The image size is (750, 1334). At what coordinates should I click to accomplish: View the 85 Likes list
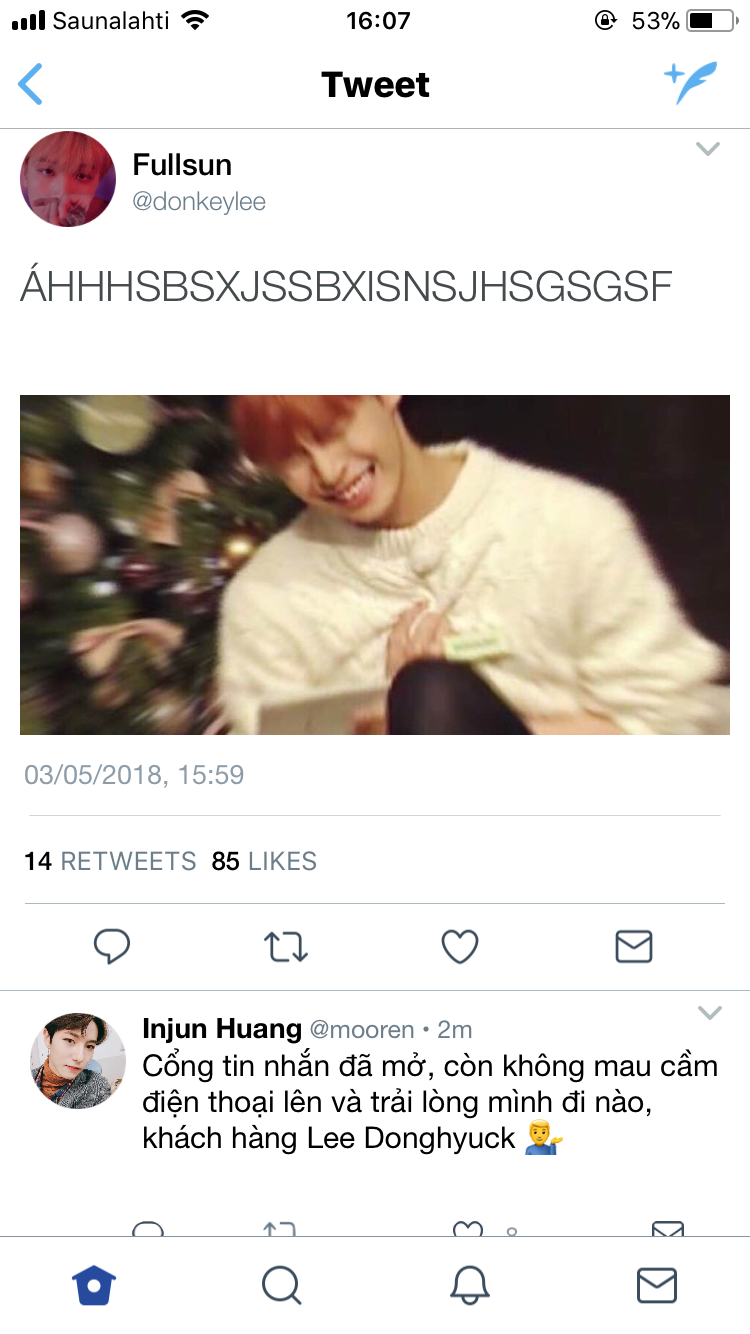tap(264, 861)
